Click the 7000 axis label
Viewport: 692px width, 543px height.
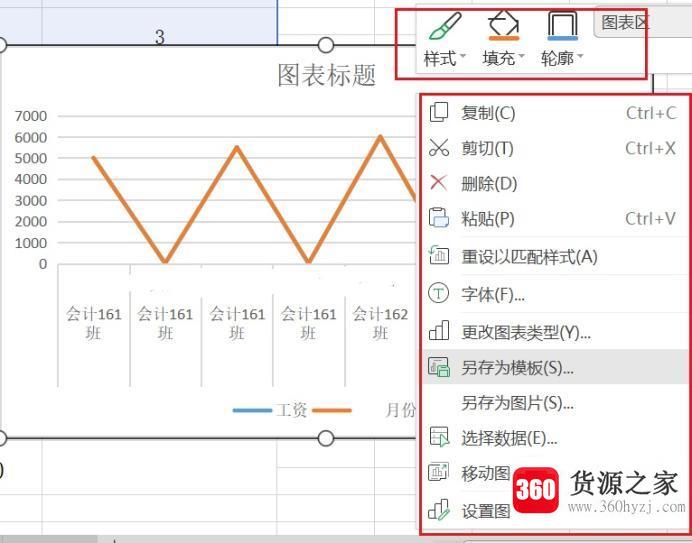coord(30,116)
